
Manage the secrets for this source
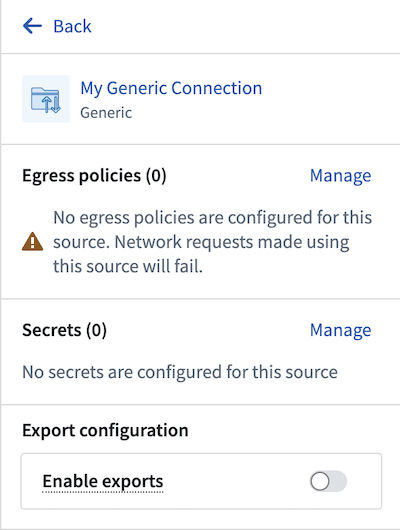coord(340,330)
